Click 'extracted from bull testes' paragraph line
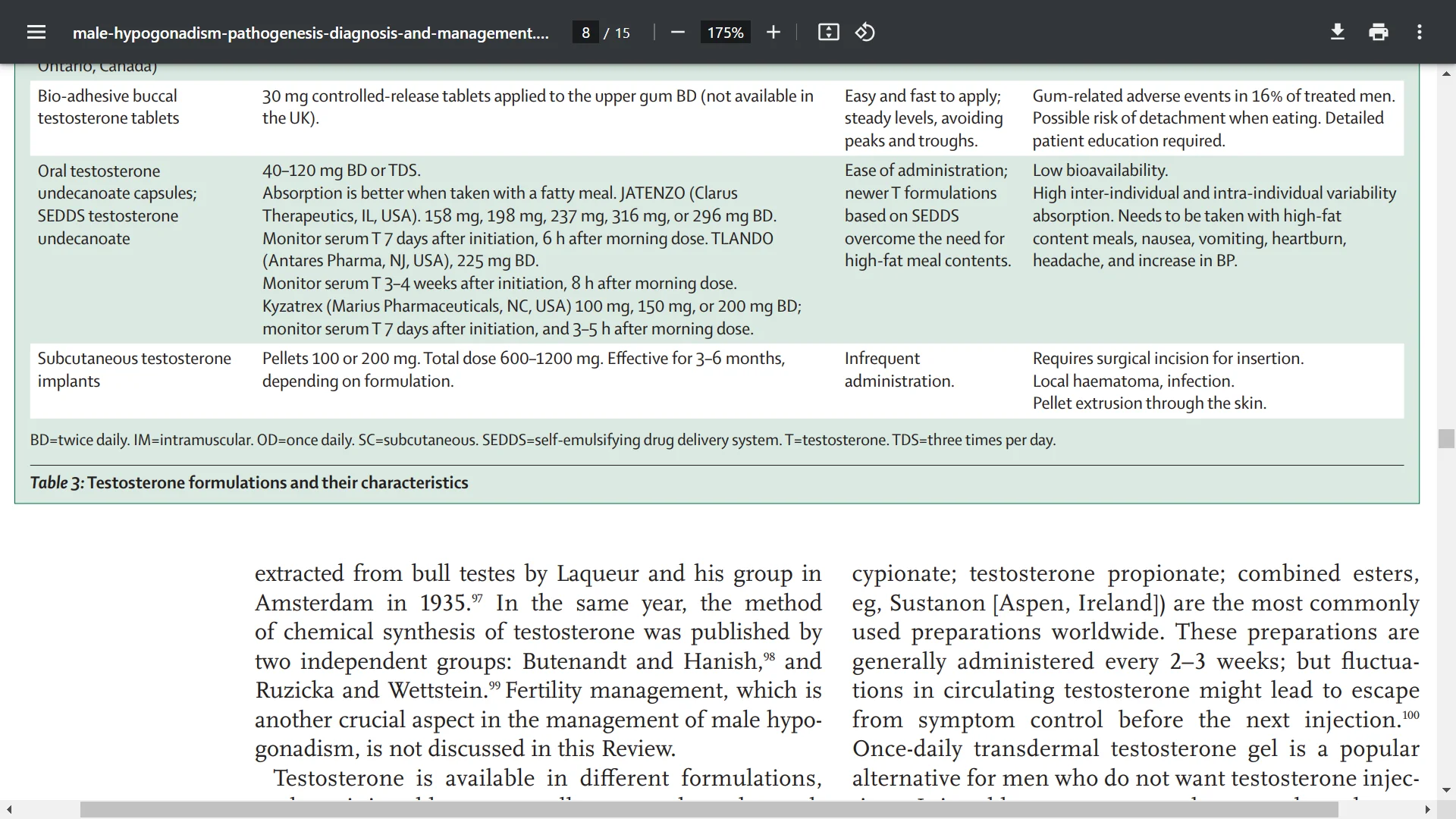The image size is (1456, 819). 538,574
